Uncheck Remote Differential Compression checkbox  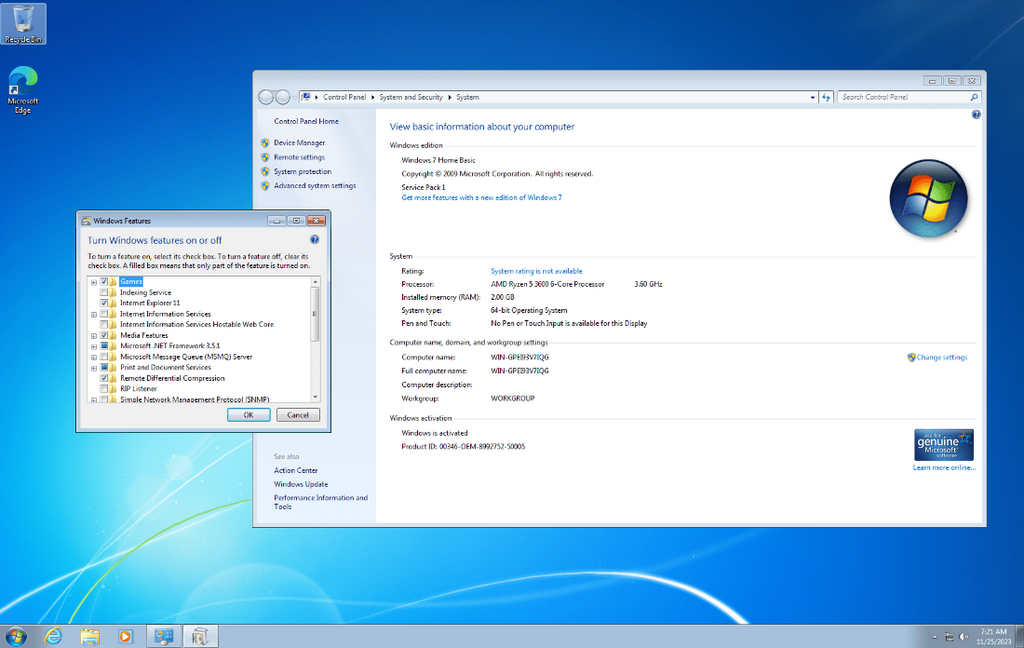point(104,378)
